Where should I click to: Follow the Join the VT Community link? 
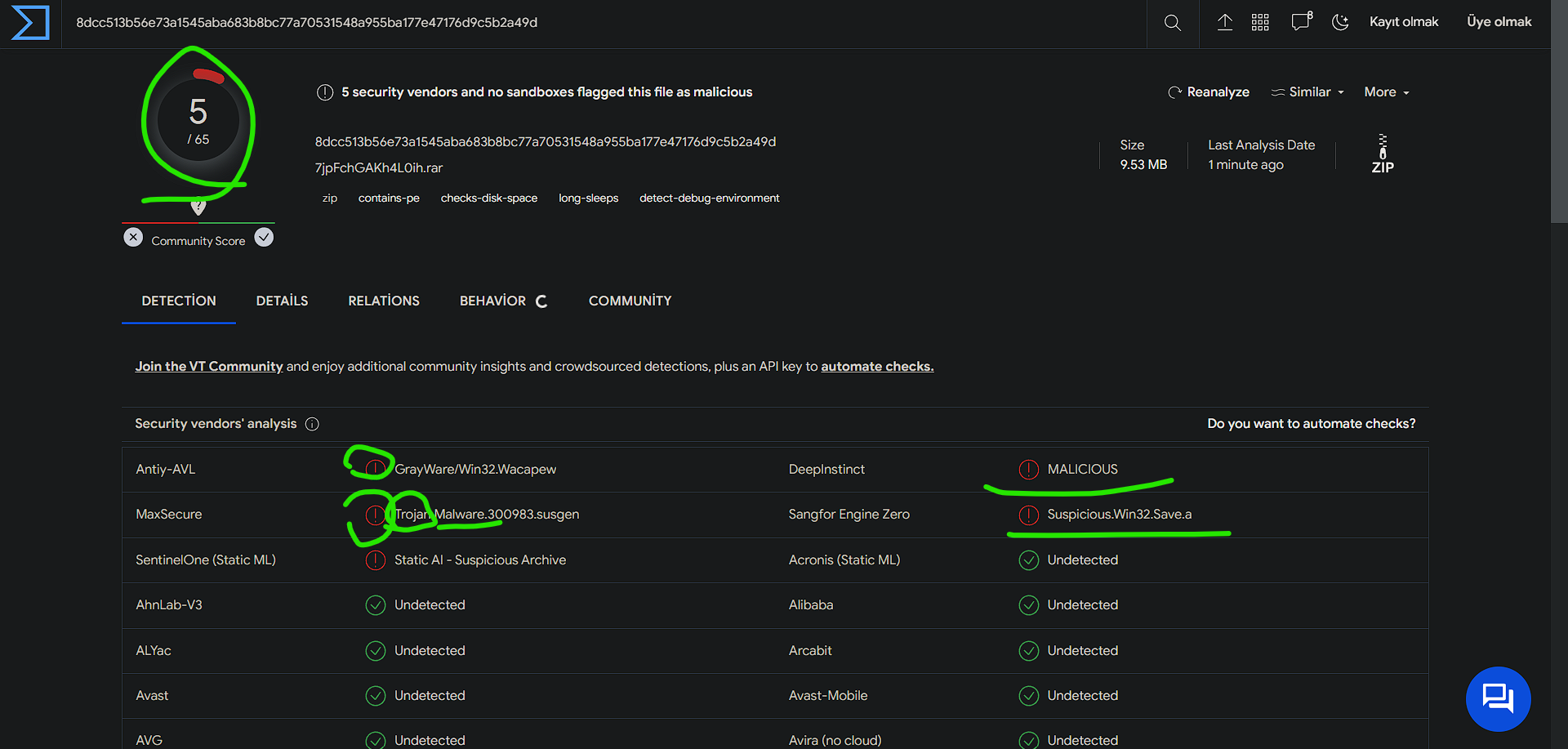209,367
